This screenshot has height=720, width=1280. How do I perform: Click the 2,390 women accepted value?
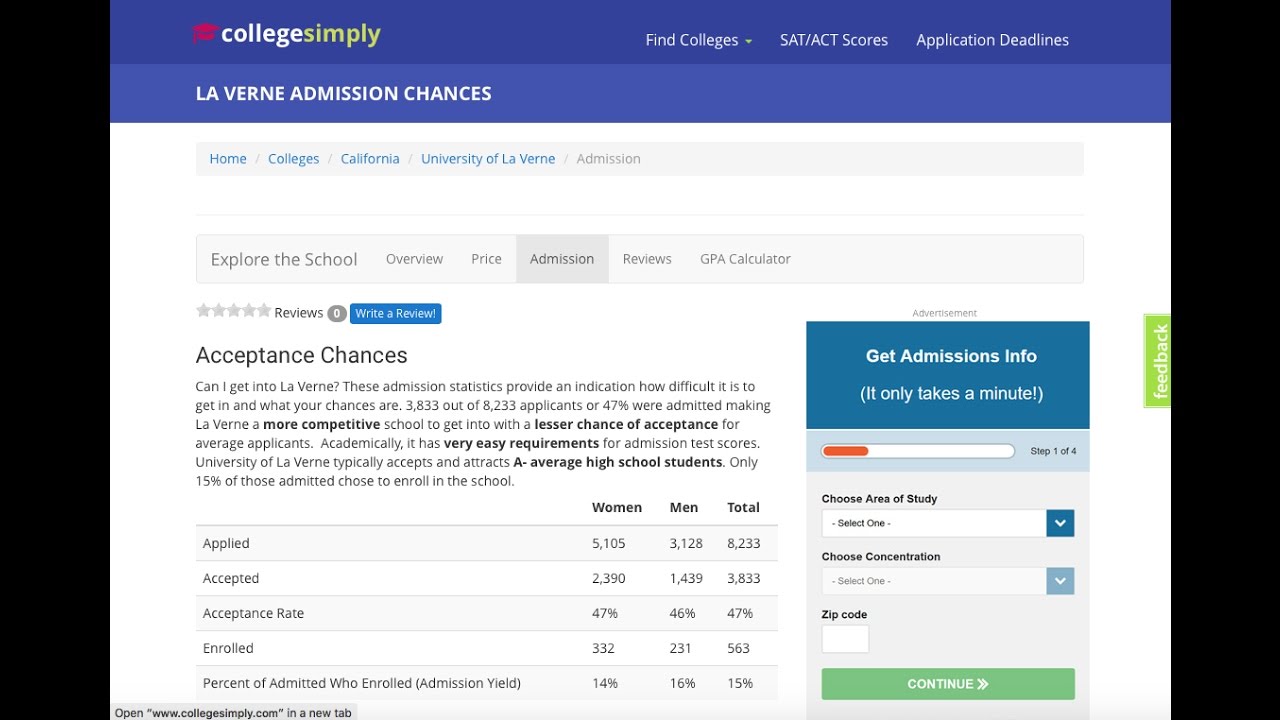609,579
